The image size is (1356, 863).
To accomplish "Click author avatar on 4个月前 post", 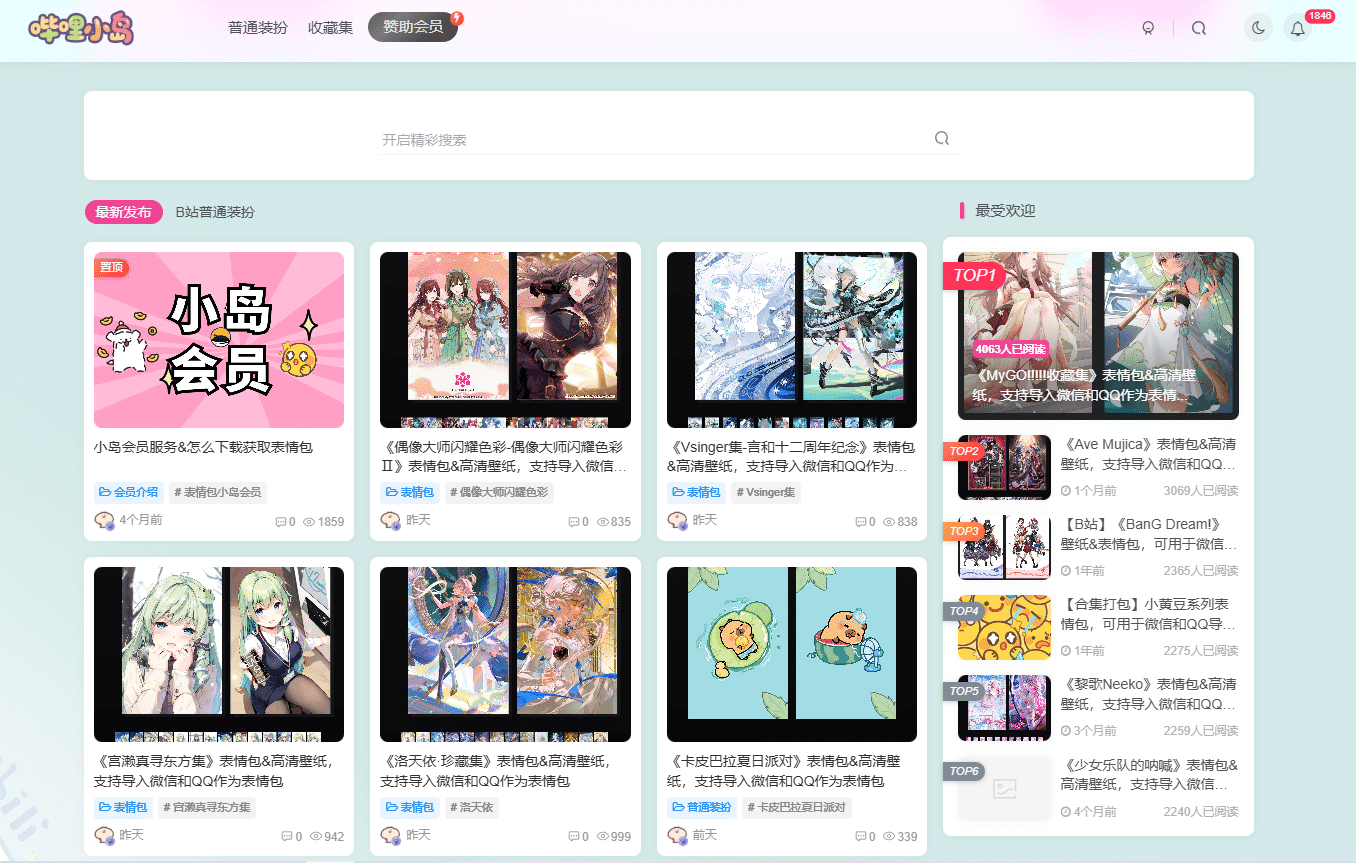I will tap(105, 520).
